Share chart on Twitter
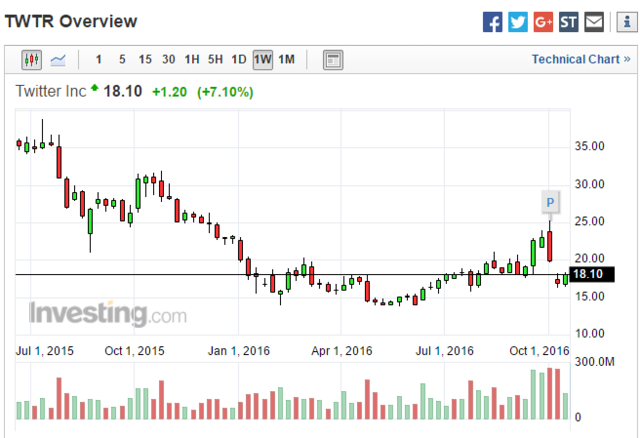 coord(518,21)
